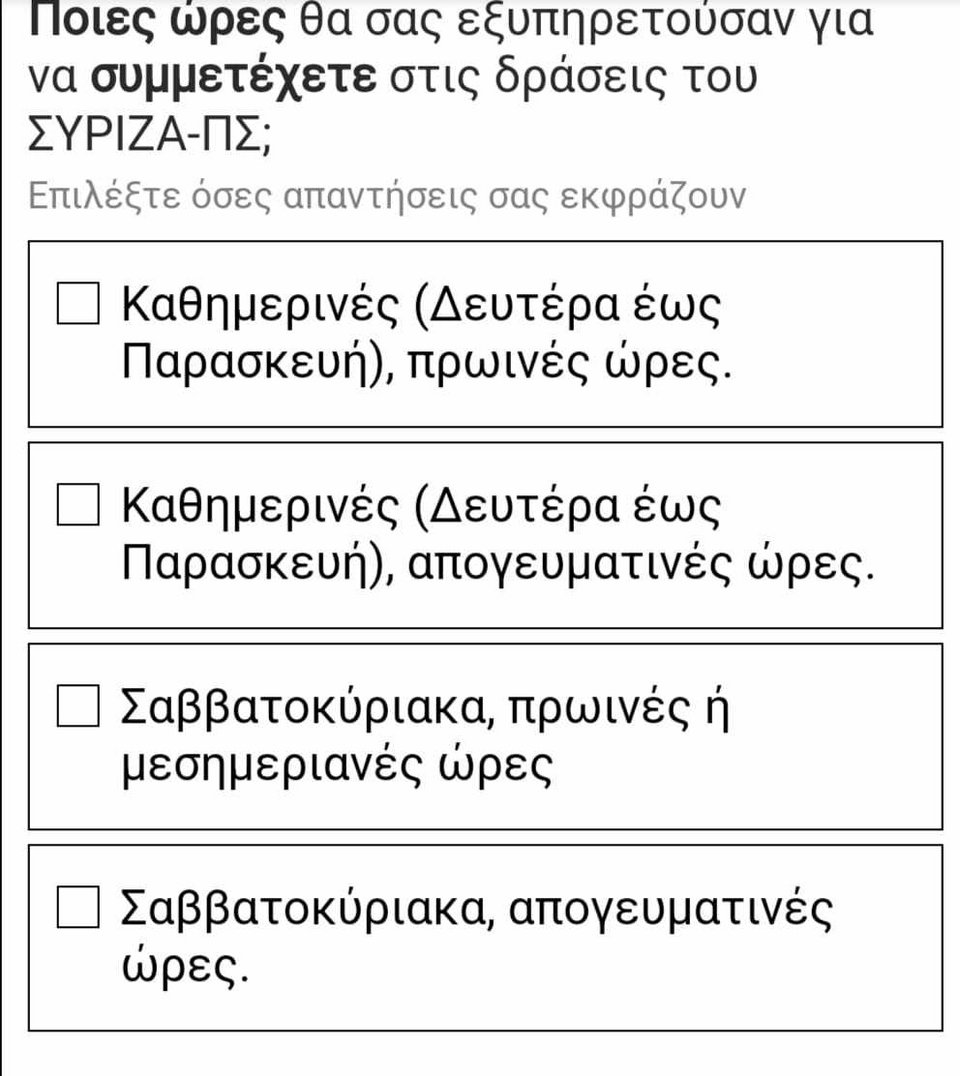The height and width of the screenshot is (1076, 960).
Task: Click 'Καθημερινές (Δευτέρα έως' in the first option
Action: (x=420, y=303)
